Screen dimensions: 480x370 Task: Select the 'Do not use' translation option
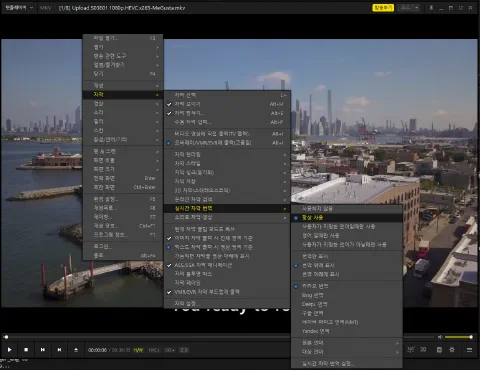347,209
